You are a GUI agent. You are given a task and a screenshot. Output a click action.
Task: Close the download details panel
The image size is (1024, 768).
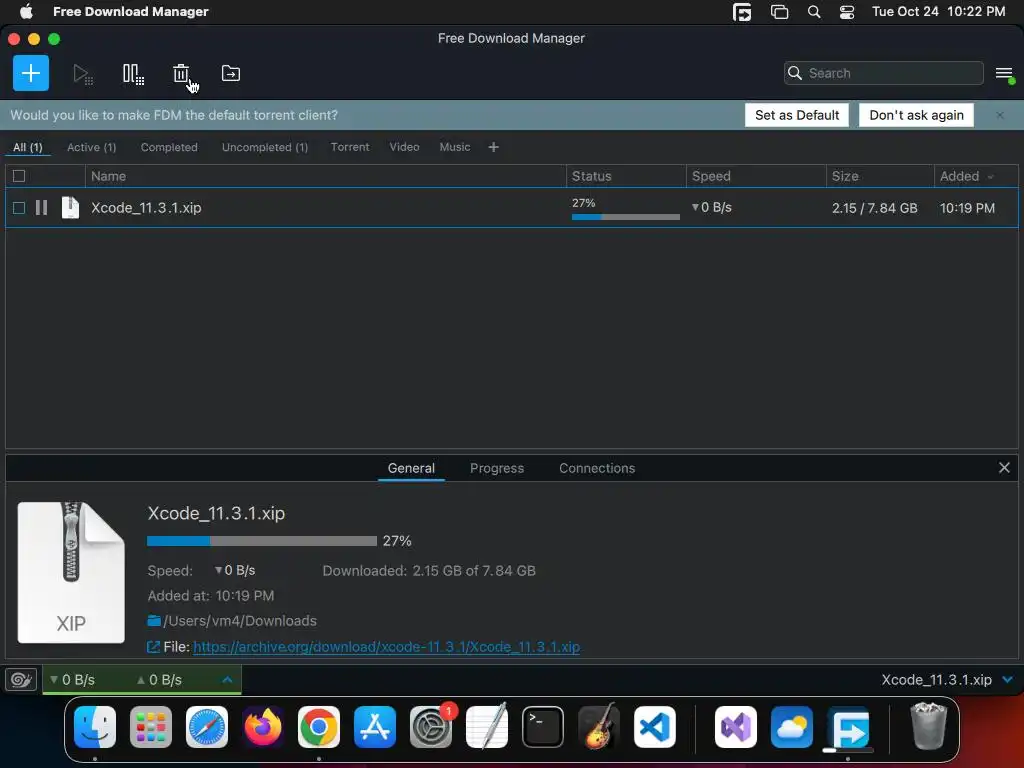point(1004,468)
